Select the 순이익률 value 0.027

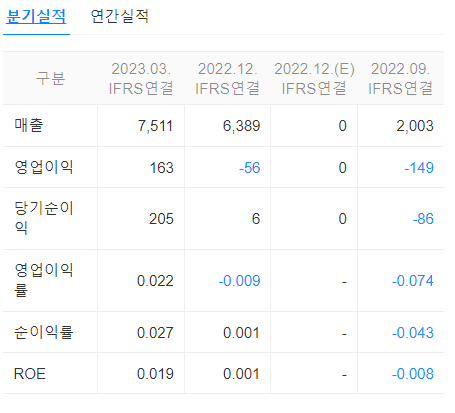tap(155, 333)
